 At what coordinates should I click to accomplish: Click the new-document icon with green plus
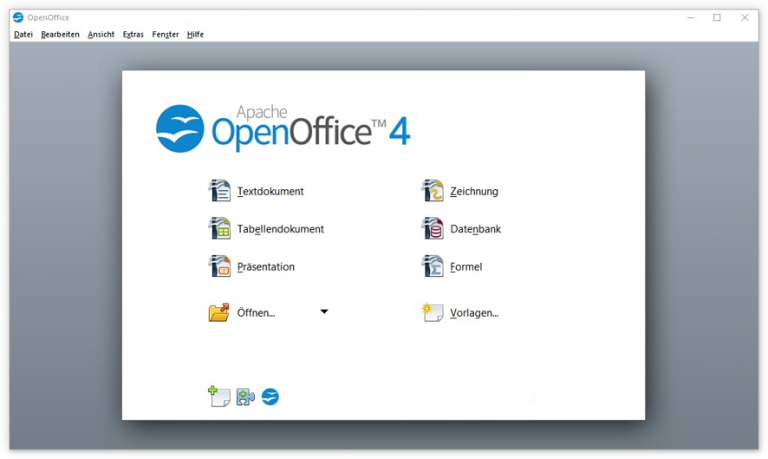[x=219, y=396]
